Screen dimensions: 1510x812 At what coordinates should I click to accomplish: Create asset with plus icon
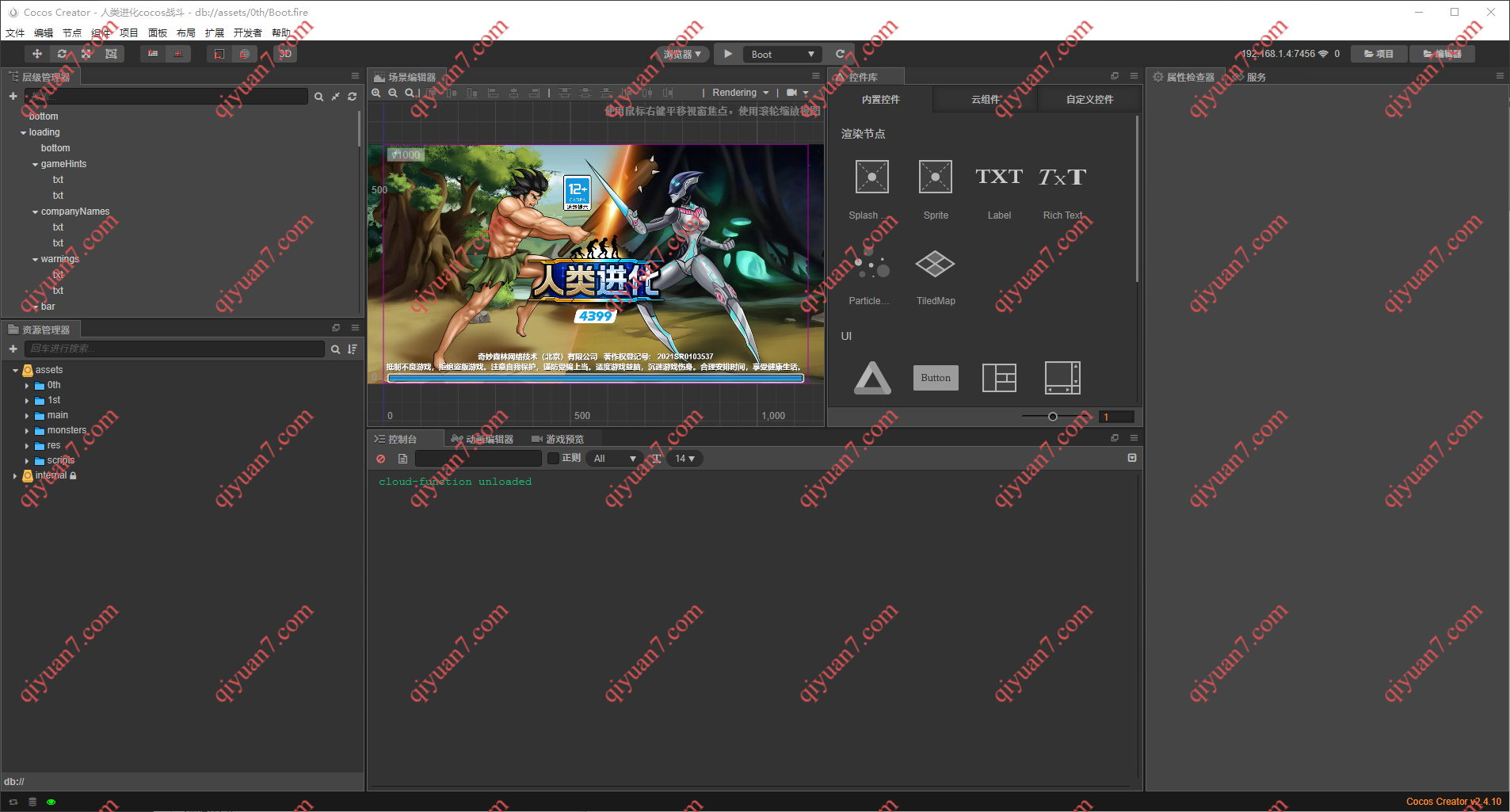pyautogui.click(x=13, y=349)
